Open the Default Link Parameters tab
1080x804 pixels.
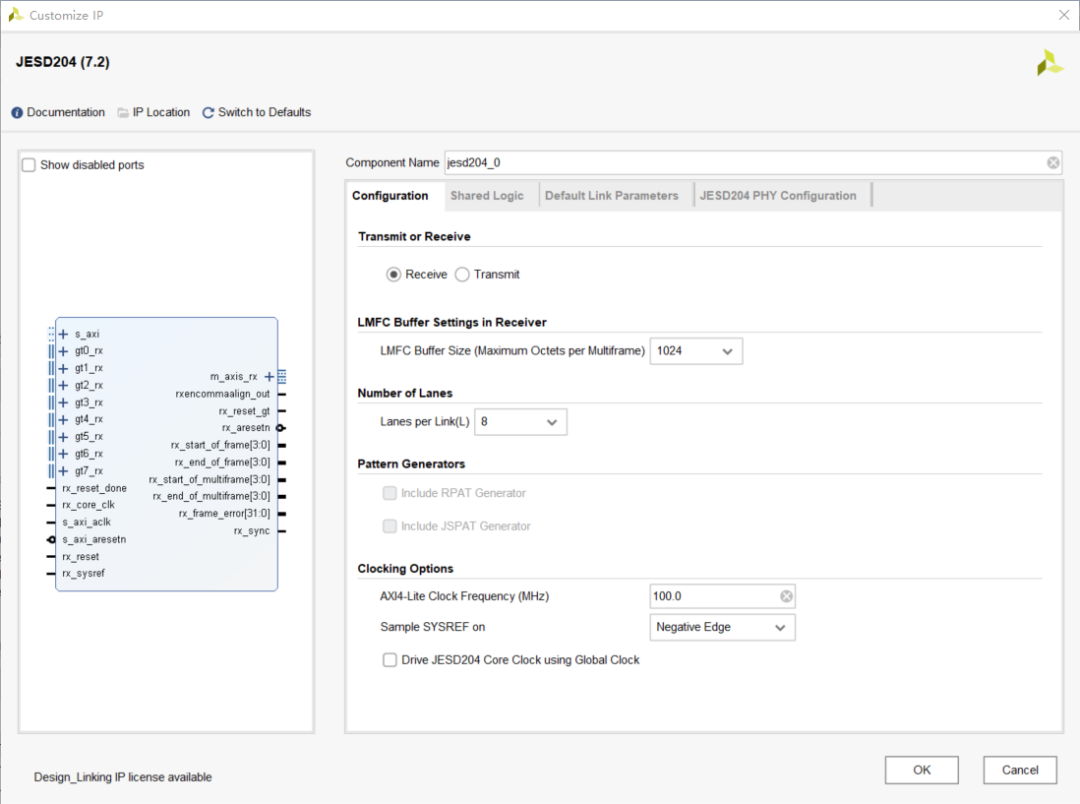click(612, 196)
